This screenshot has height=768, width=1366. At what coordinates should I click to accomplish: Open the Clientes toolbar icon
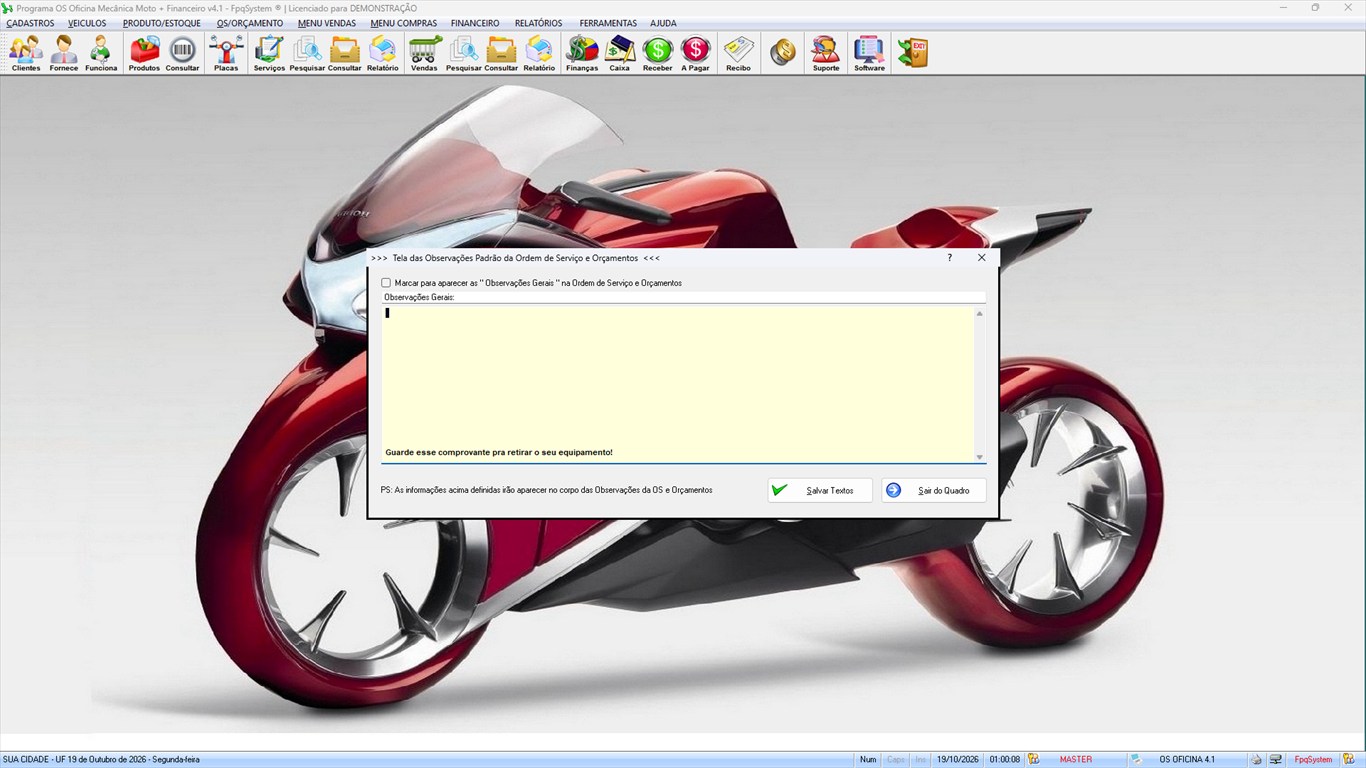click(x=26, y=53)
